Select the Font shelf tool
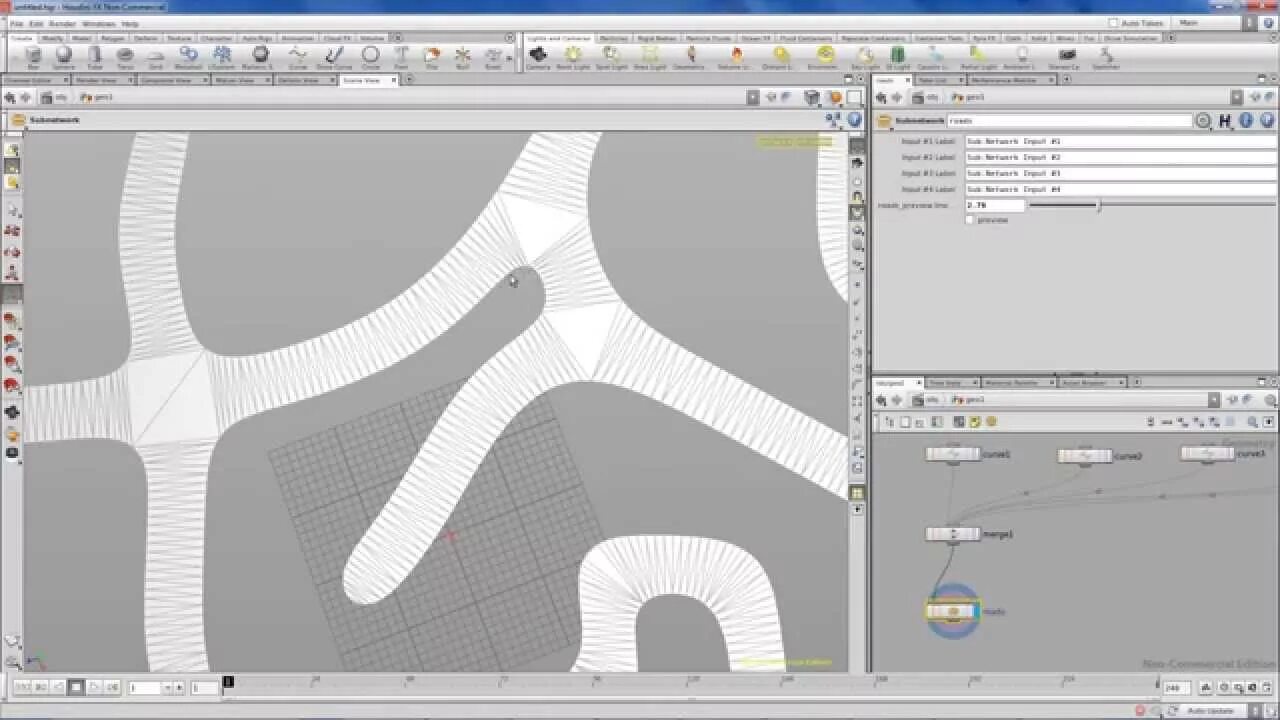The height and width of the screenshot is (720, 1280). tap(401, 57)
